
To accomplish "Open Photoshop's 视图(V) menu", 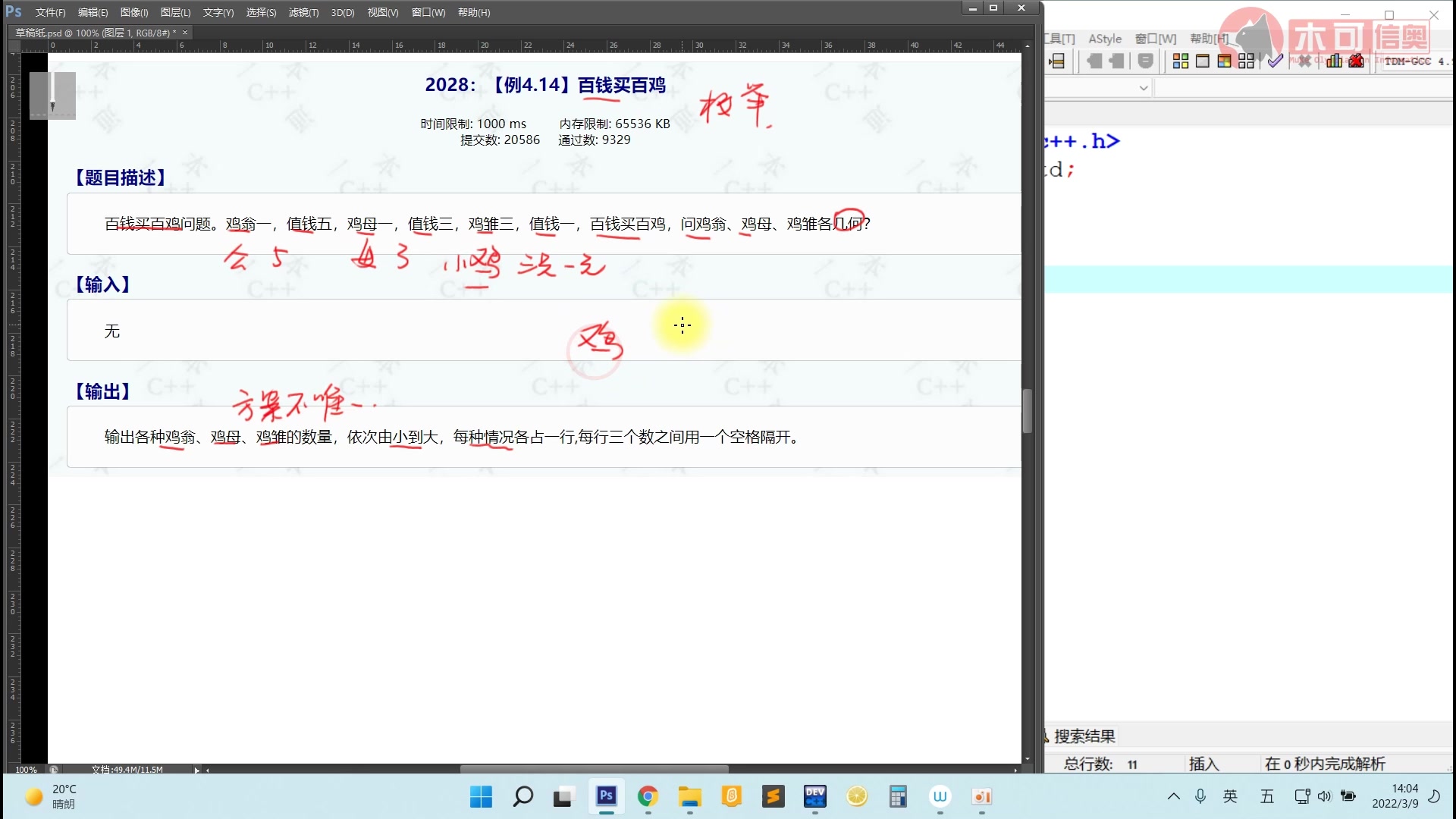I will tap(382, 12).
